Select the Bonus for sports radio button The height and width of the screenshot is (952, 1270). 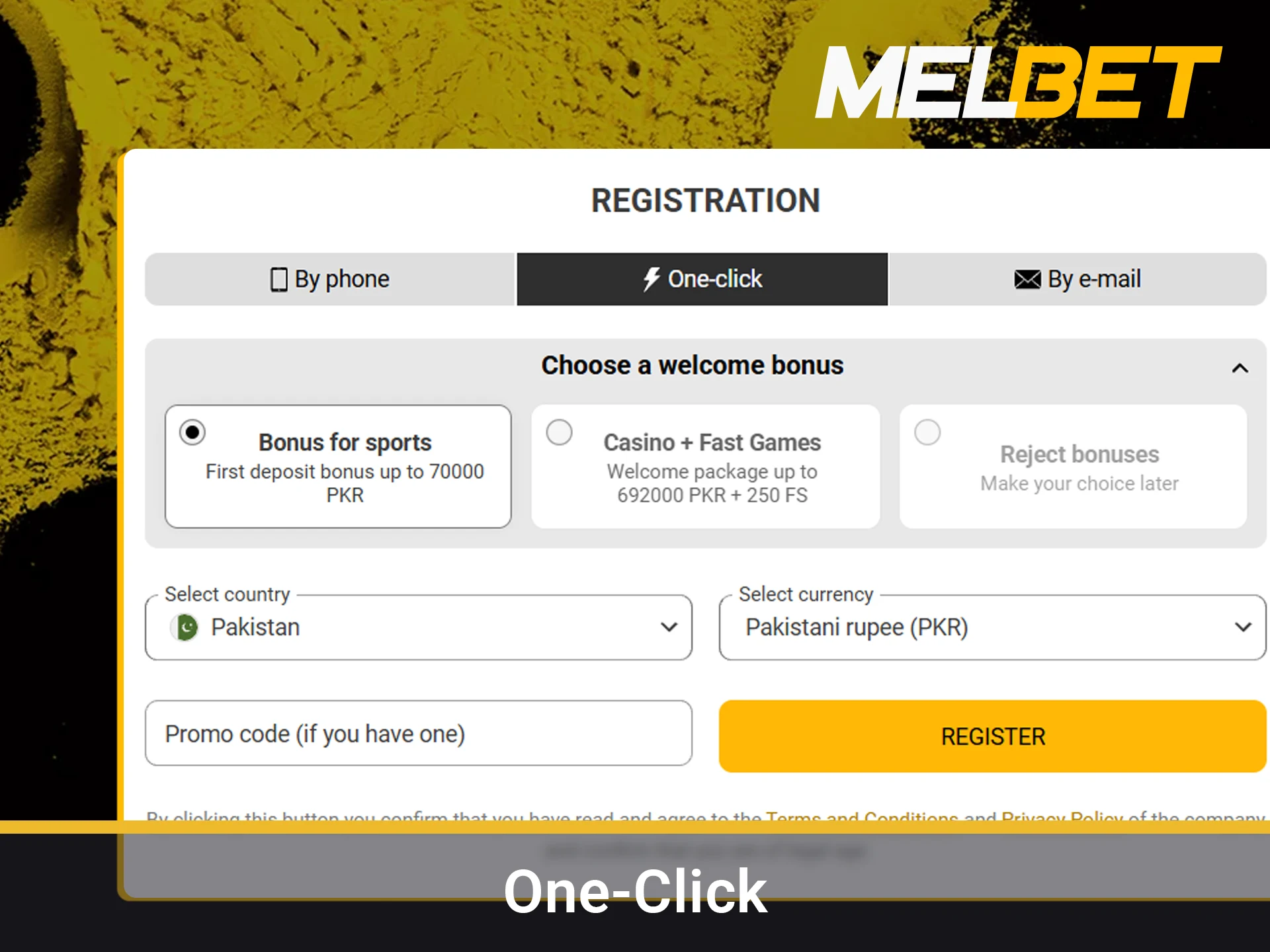click(x=192, y=432)
